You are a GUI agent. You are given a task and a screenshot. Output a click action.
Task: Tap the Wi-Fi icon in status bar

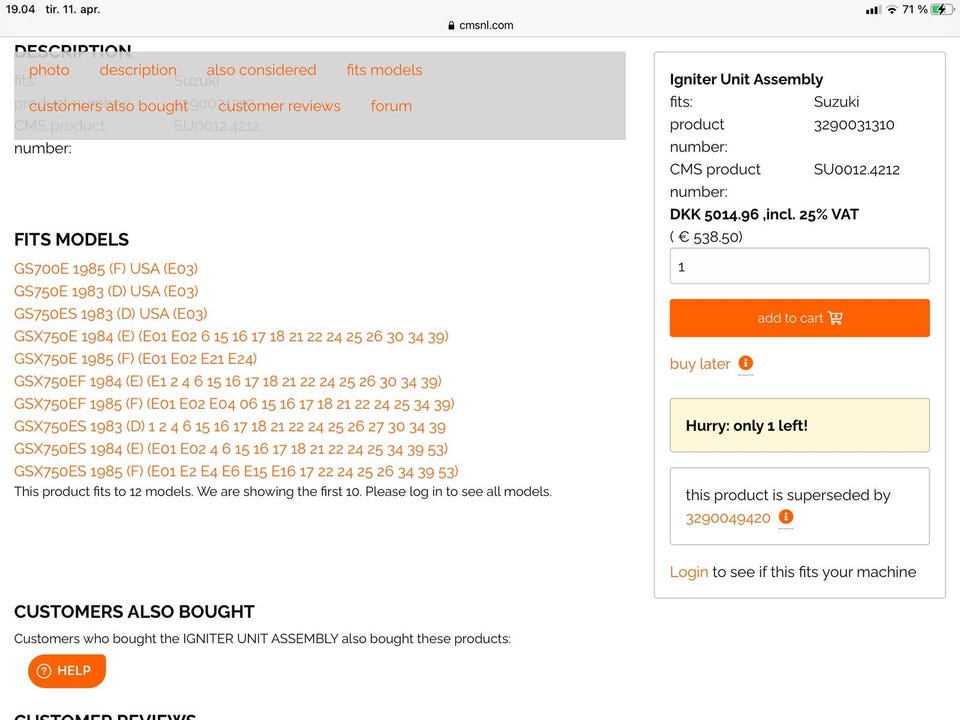[891, 9]
